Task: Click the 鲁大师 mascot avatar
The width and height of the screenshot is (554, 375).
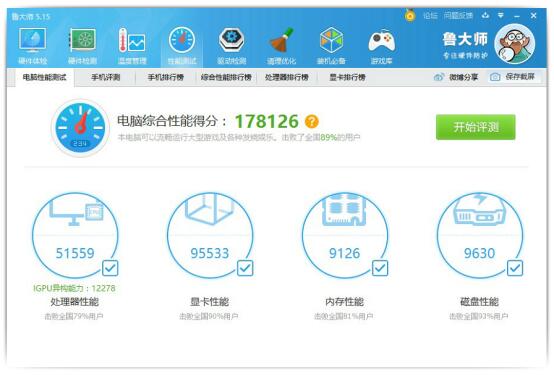Action: pyautogui.click(x=514, y=44)
